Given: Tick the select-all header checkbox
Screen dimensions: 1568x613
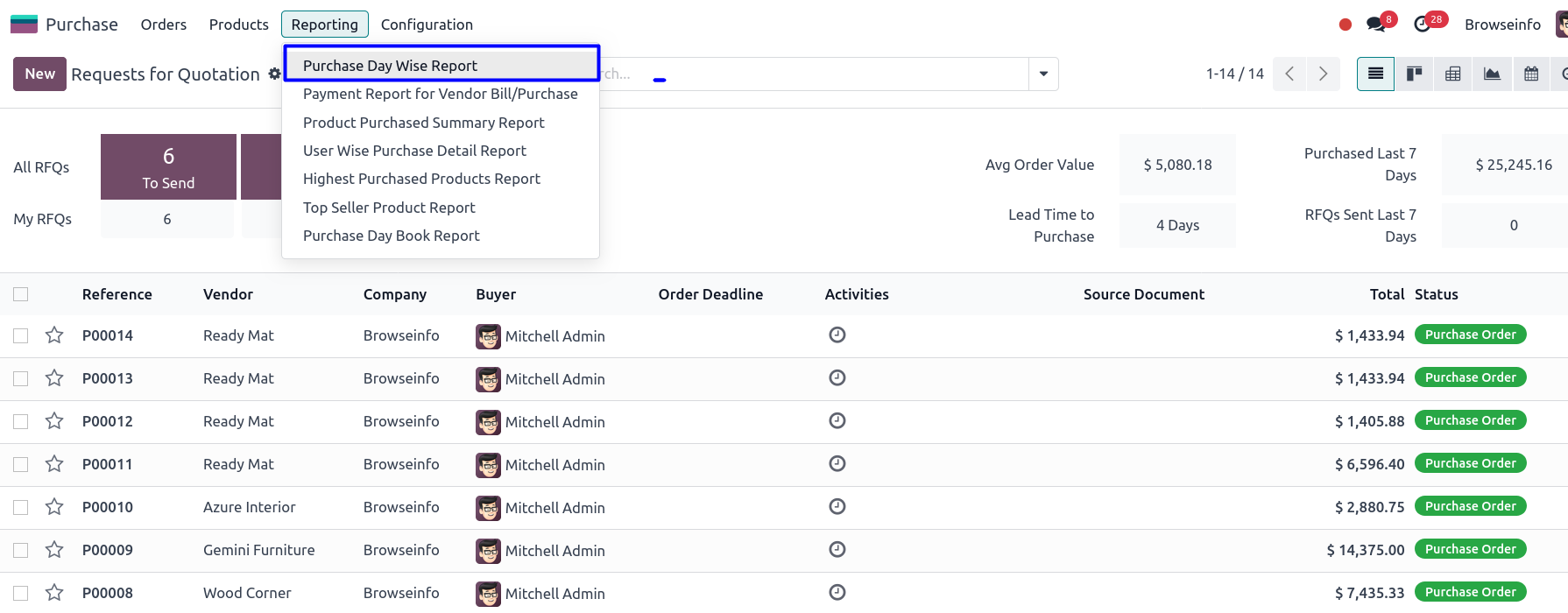Looking at the screenshot, I should [21, 294].
